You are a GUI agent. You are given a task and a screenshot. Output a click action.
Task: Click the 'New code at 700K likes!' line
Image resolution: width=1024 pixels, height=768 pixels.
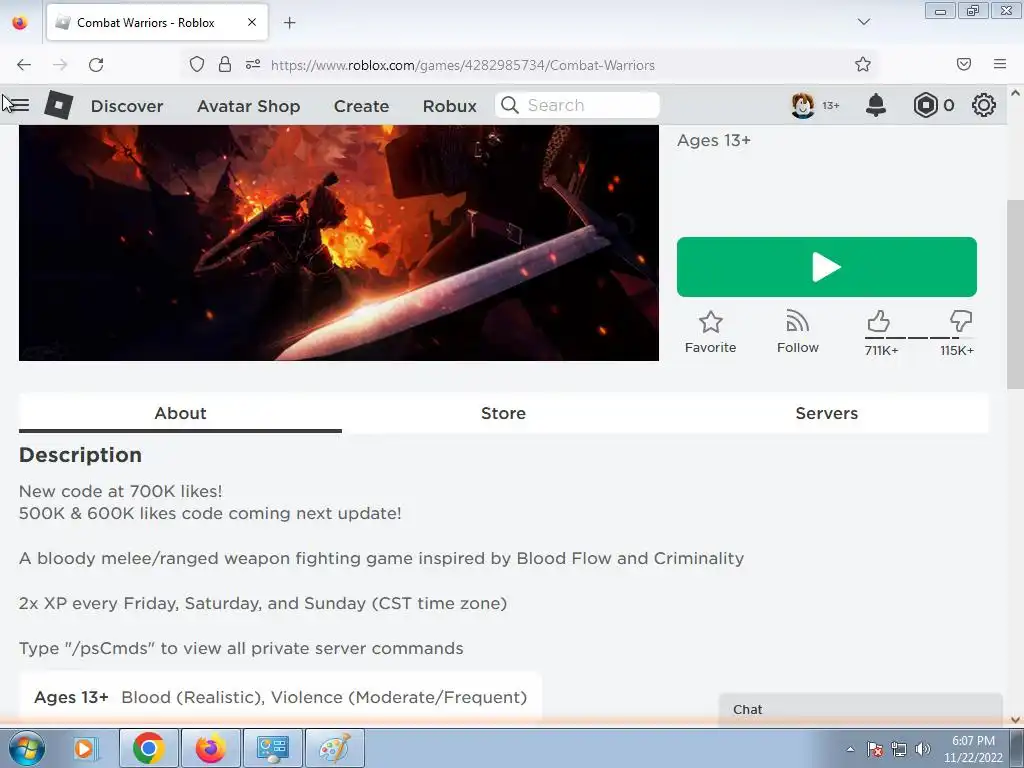[121, 491]
